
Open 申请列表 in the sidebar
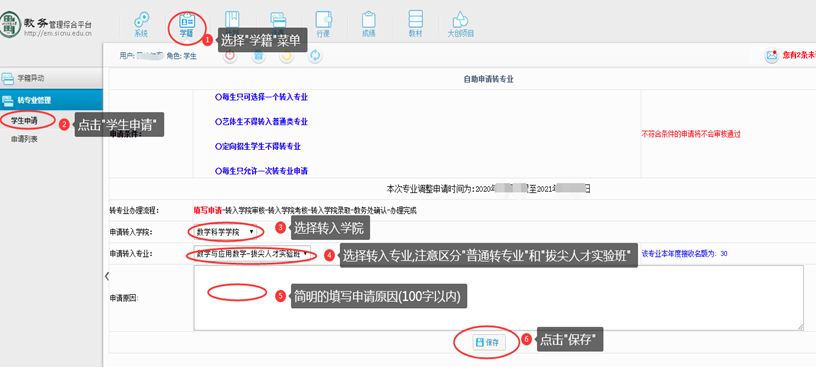click(24, 139)
